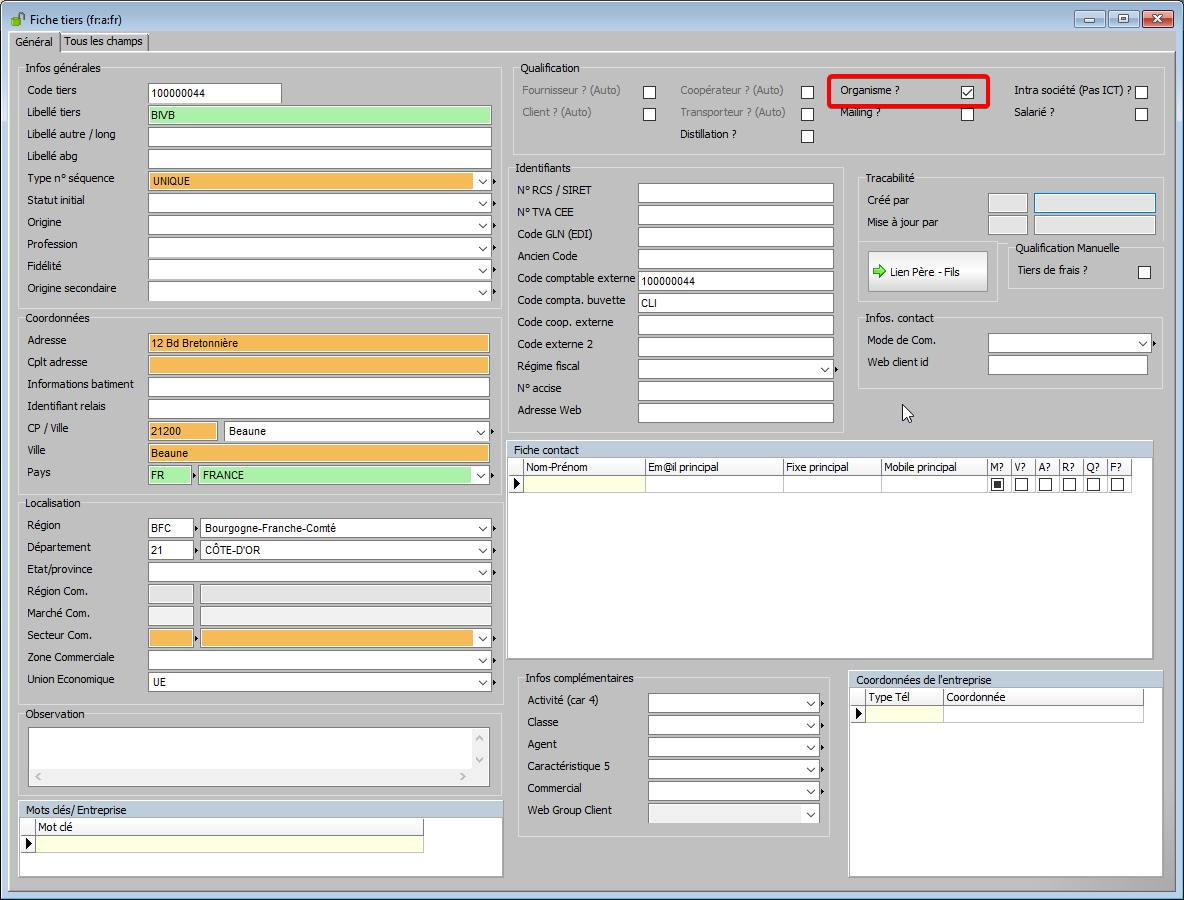Enable the Mailing ? checkbox
Image resolution: width=1184 pixels, height=900 pixels.
coord(967,114)
